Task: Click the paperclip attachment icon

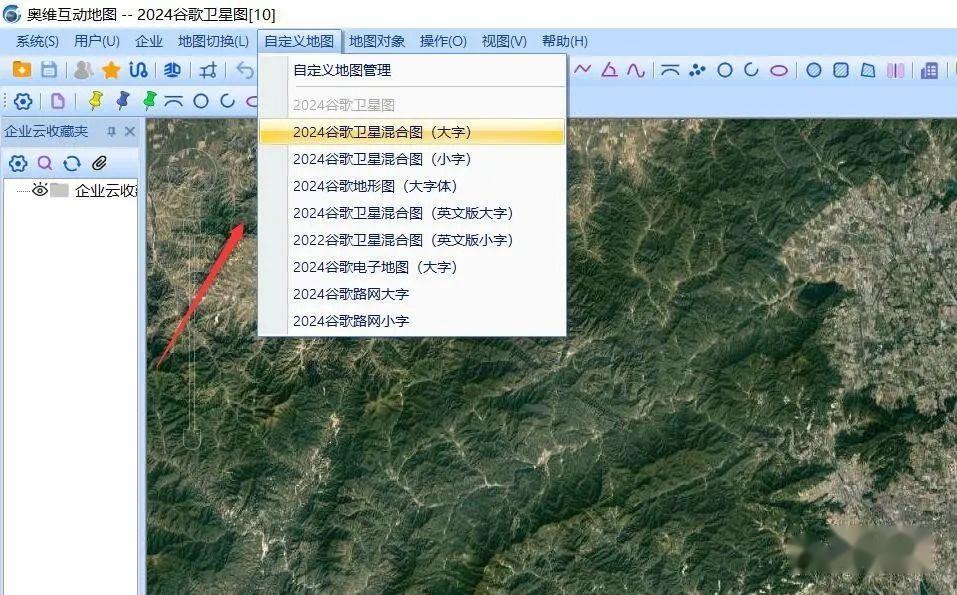Action: [97, 163]
